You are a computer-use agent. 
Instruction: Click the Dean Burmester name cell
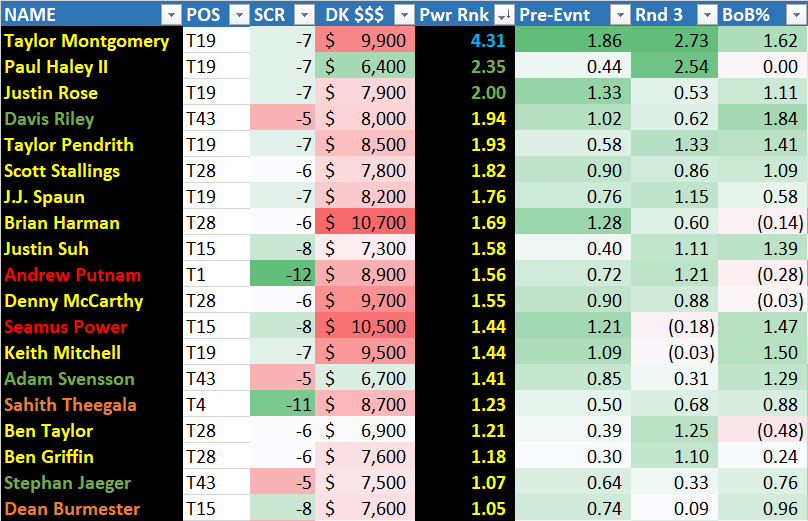click(92, 508)
